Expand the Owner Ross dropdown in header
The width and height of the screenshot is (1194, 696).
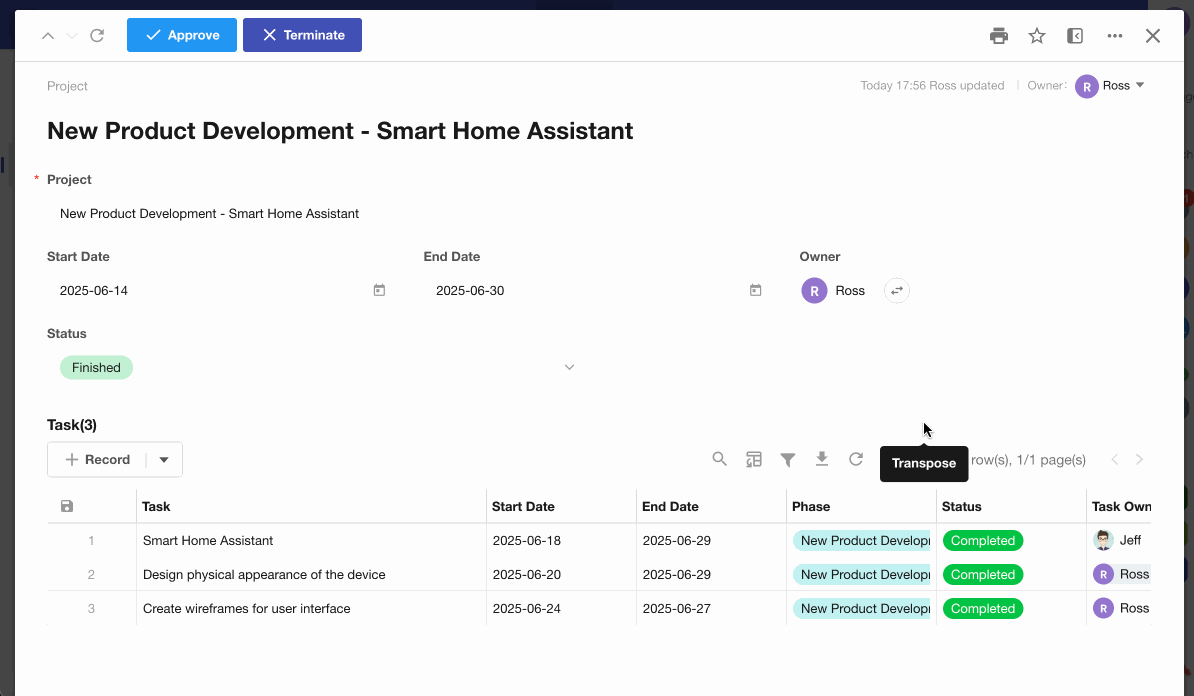pos(1140,86)
